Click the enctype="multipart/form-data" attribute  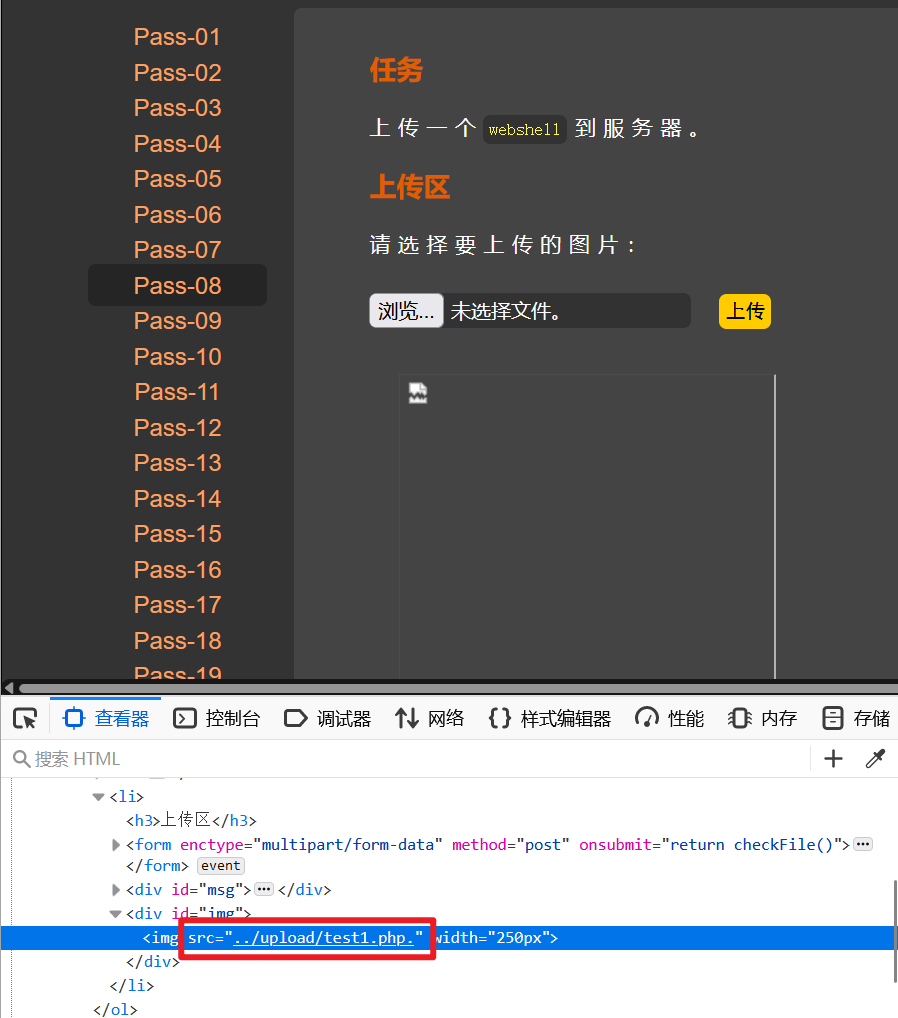311,845
